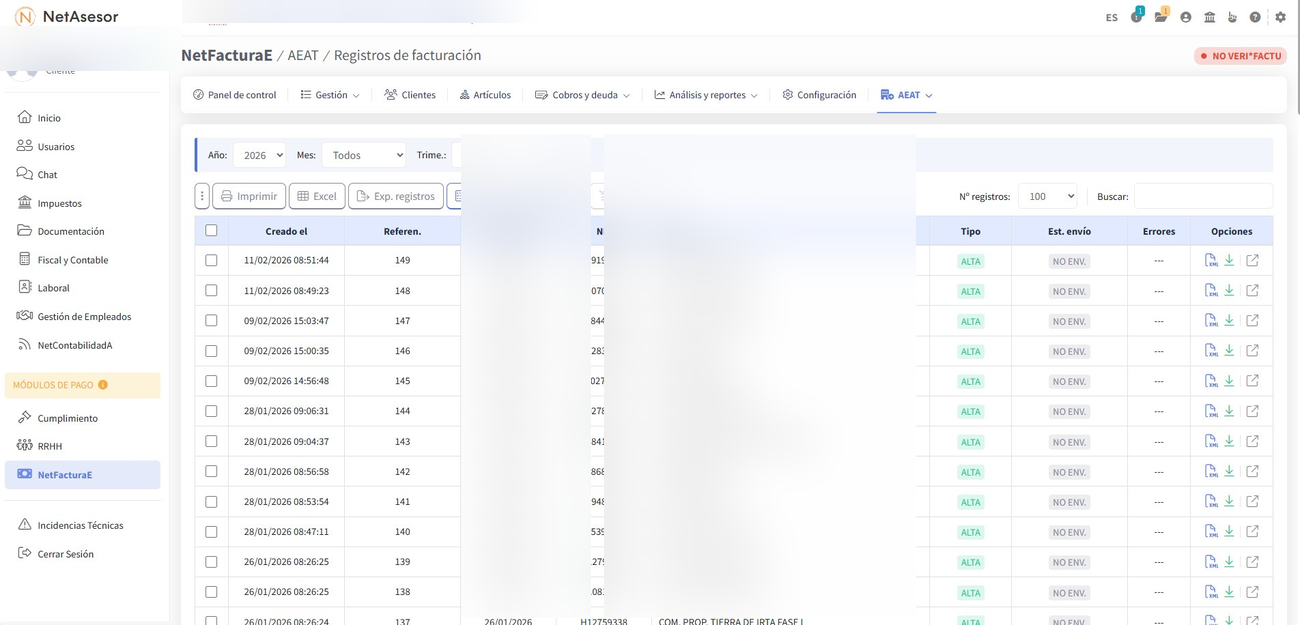Viewport: 1300px width, 625px height.
Task: Select the checkbox for record 149
Action: pyautogui.click(x=211, y=260)
